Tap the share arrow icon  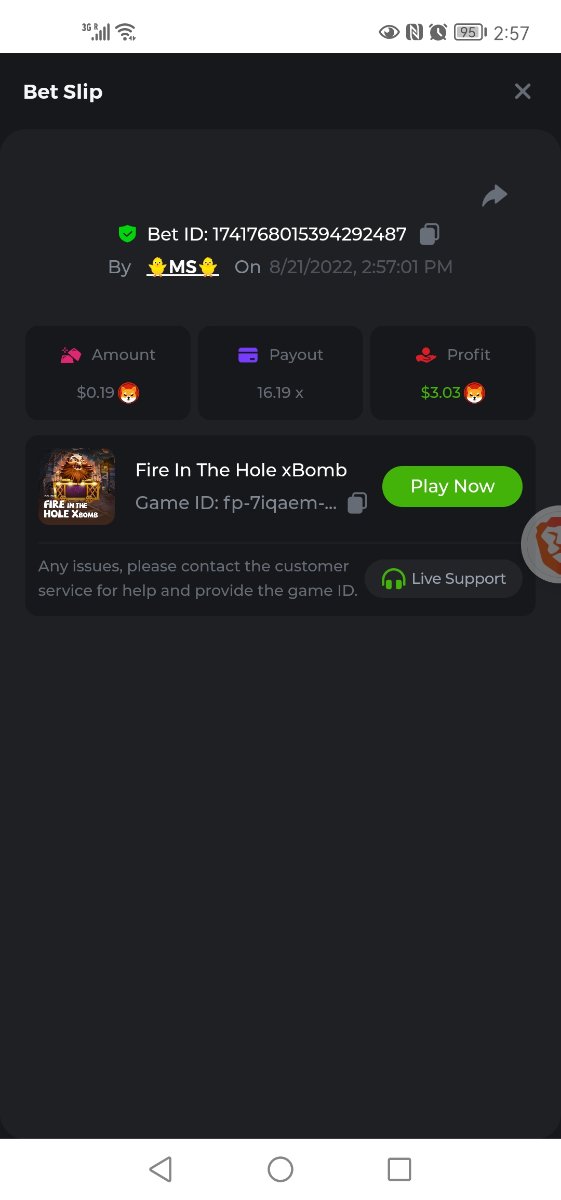tap(494, 196)
